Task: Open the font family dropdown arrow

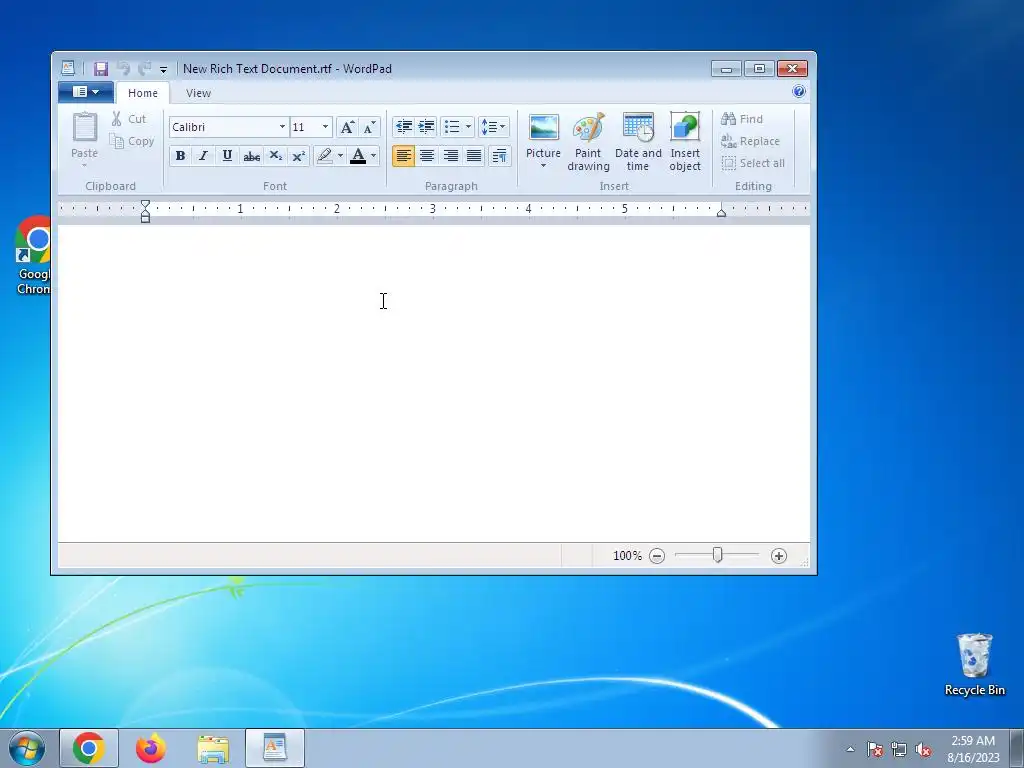Action: (x=282, y=127)
